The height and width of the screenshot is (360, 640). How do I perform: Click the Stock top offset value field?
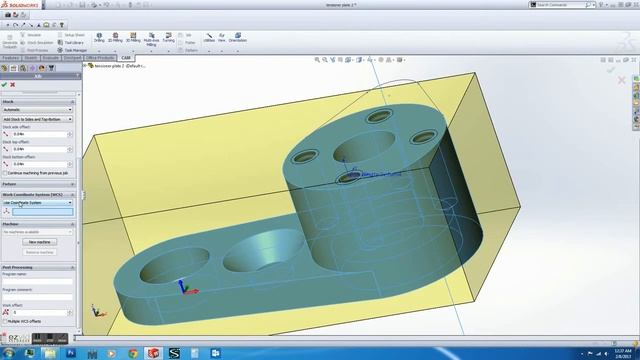(x=39, y=149)
